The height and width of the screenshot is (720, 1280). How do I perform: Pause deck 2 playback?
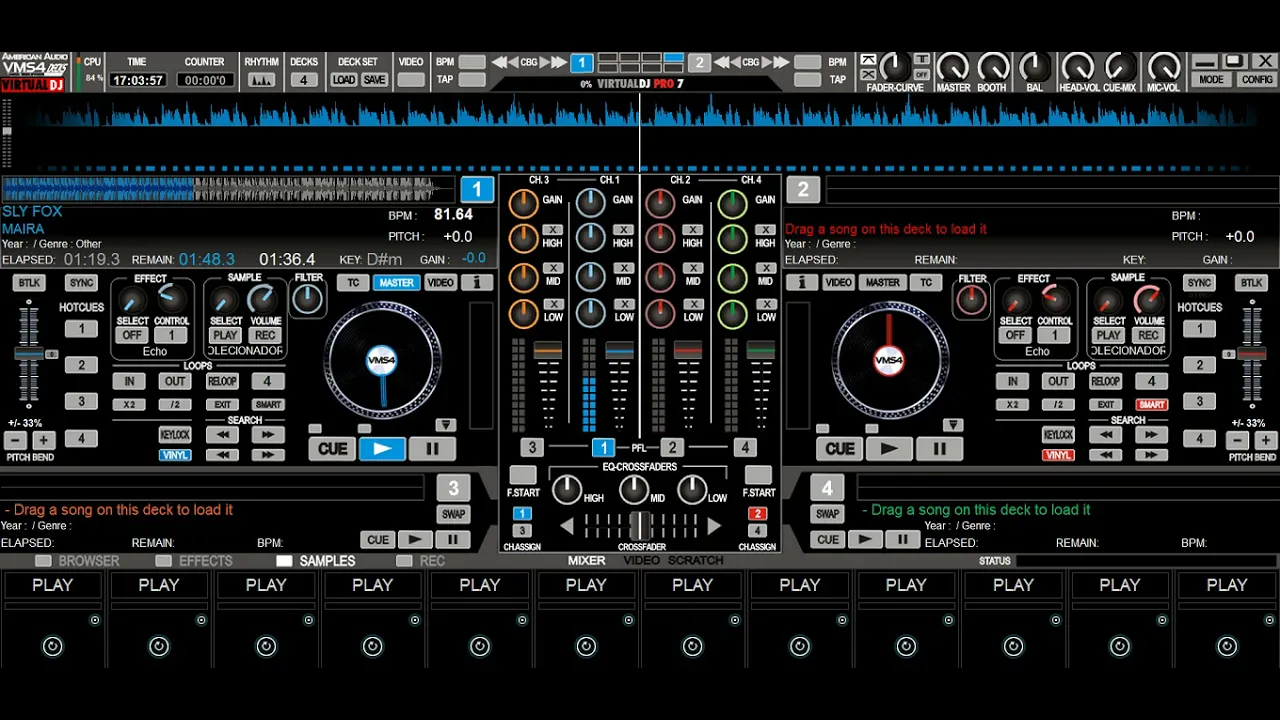coord(939,449)
